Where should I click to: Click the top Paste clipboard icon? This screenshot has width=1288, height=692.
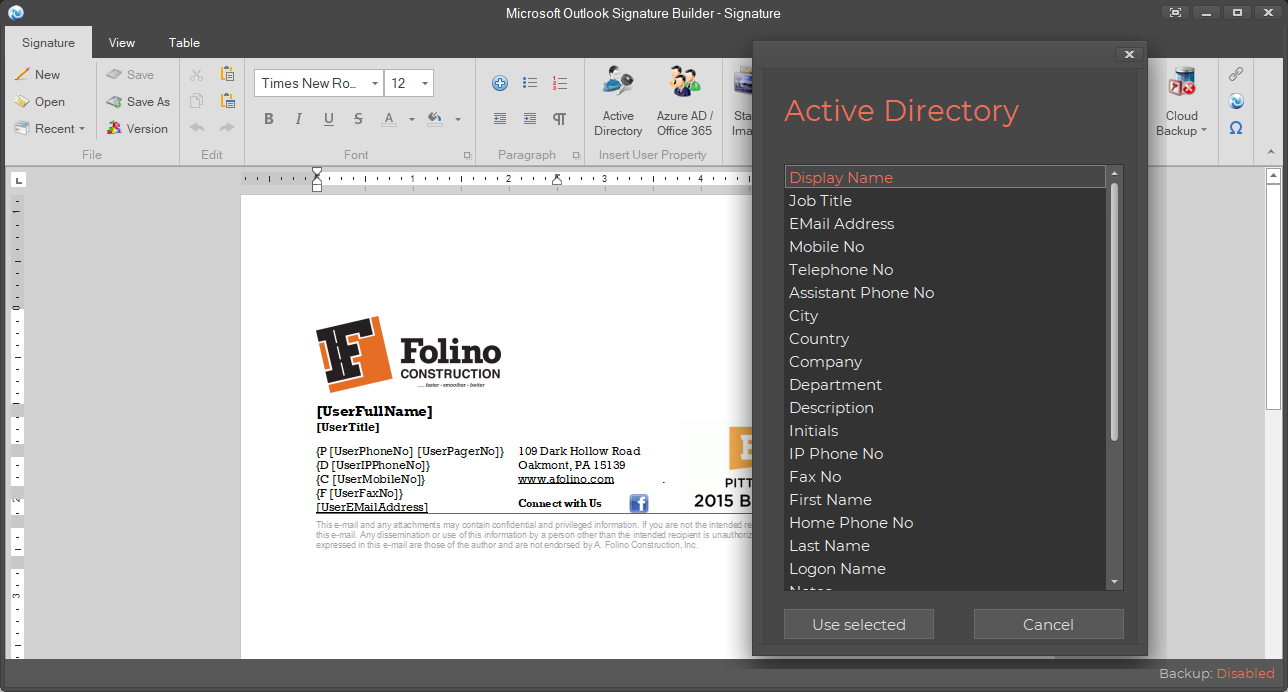pos(227,74)
